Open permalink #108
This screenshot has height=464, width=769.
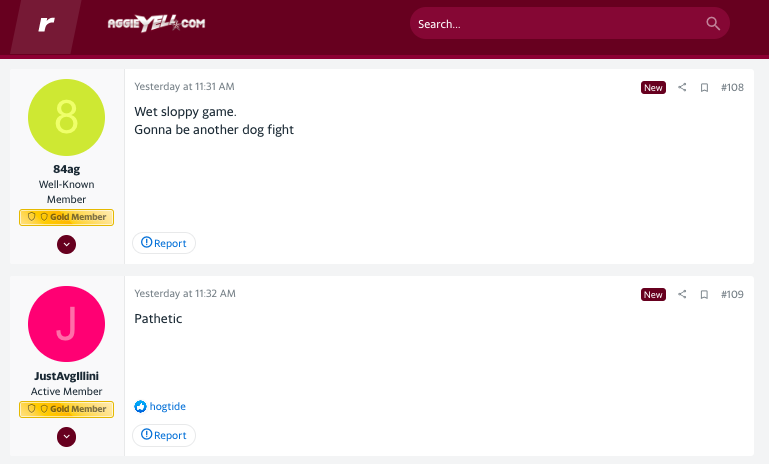click(x=732, y=87)
